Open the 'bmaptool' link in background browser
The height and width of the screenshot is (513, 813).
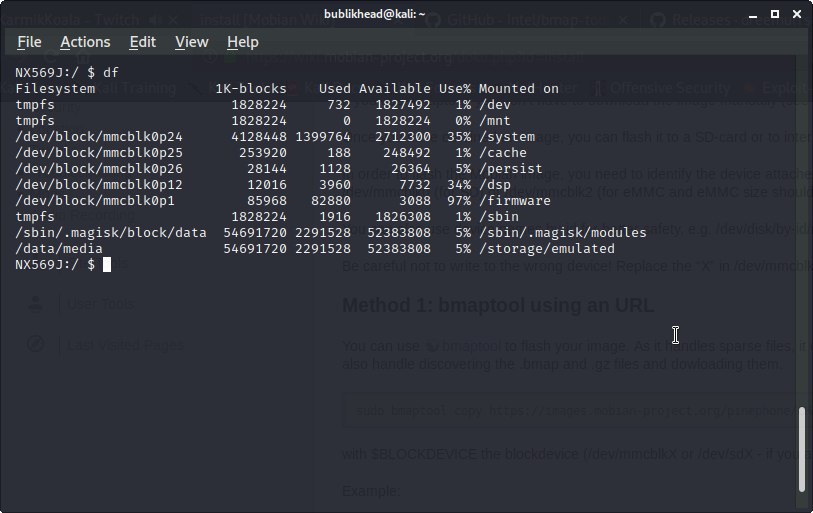pos(471,346)
